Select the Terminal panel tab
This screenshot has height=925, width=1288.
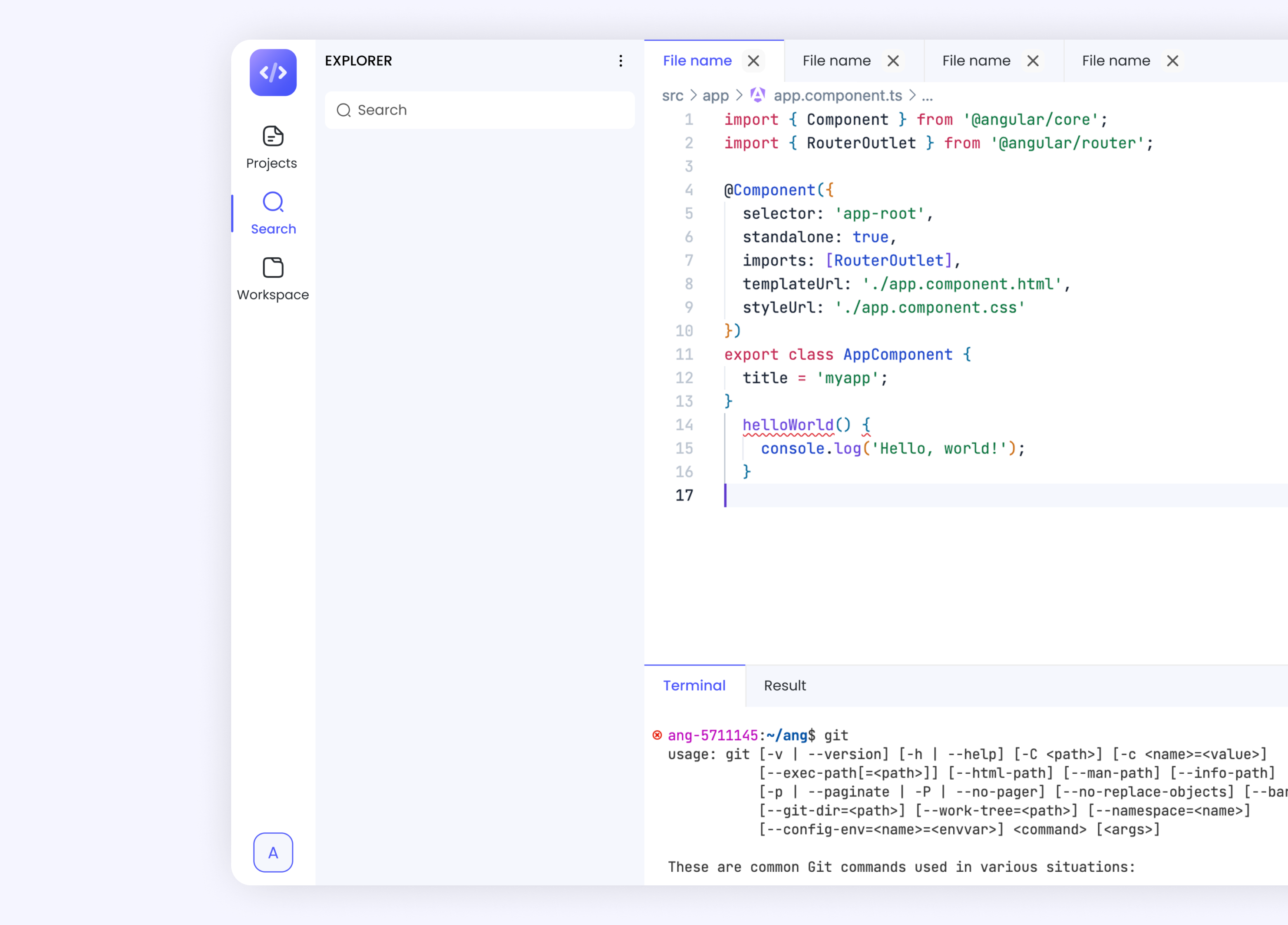coord(694,686)
